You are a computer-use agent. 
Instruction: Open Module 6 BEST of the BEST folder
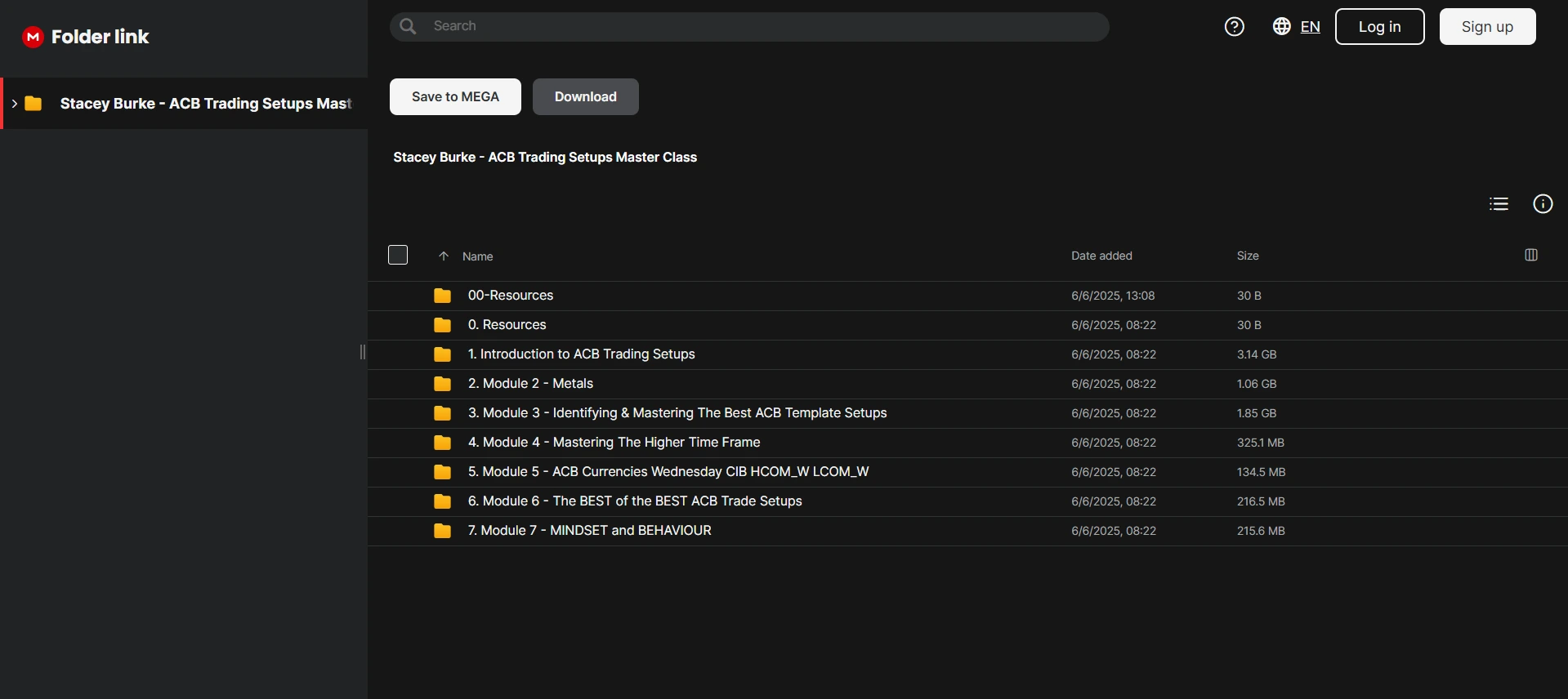pyautogui.click(x=635, y=501)
